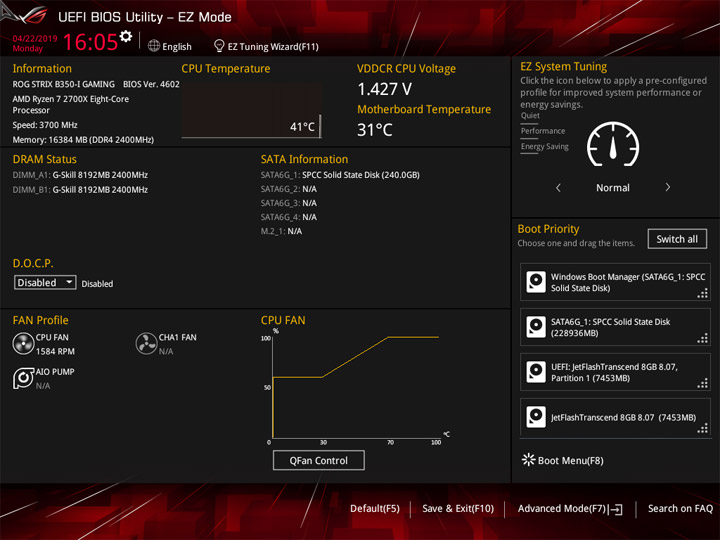This screenshot has height=540, width=720.
Task: Select the Quiet tuning profile
Action: click(530, 116)
